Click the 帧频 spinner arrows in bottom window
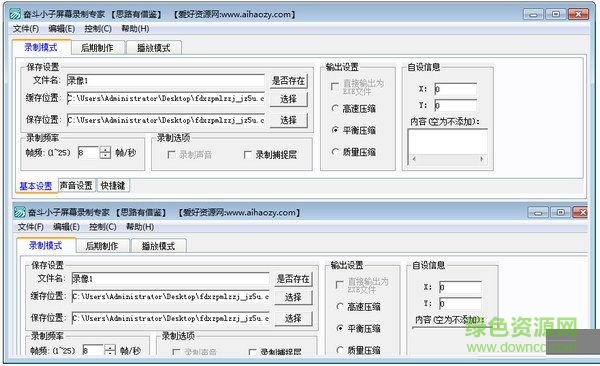Viewport: 600px width, 366px height. 110,350
